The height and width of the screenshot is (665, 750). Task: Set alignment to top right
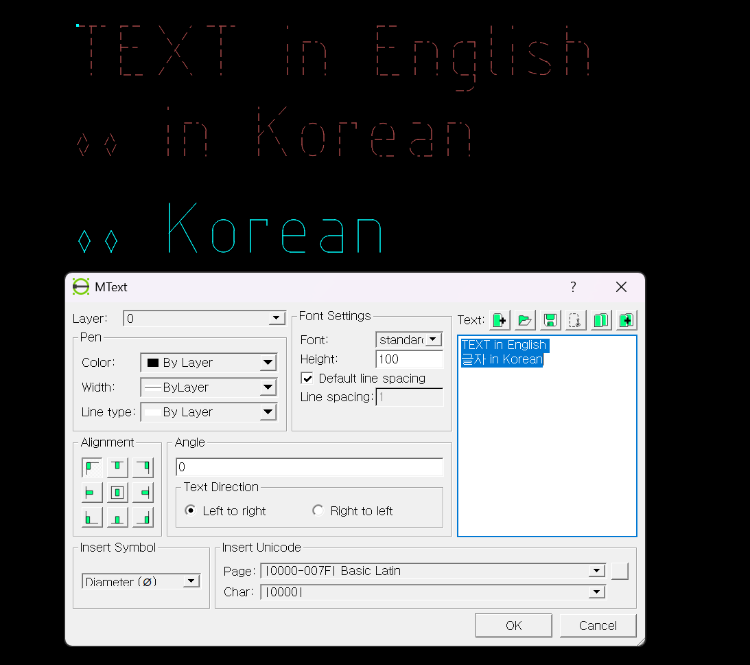pos(143,467)
